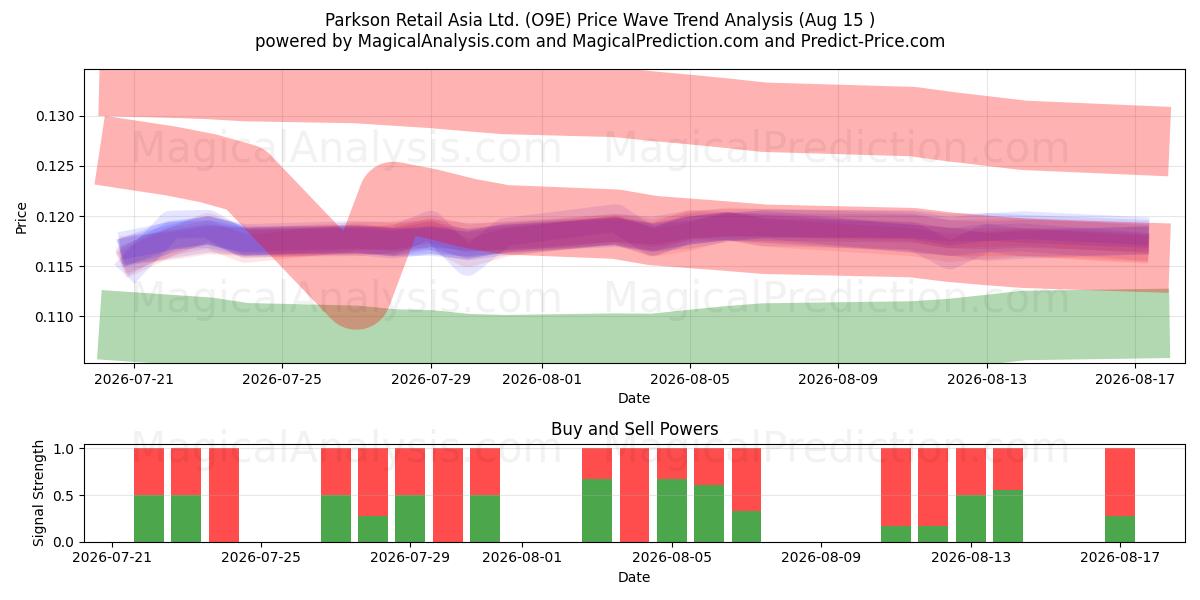Click the 2026-08-09 date tick on price chart
This screenshot has width=1200, height=600.
point(838,379)
